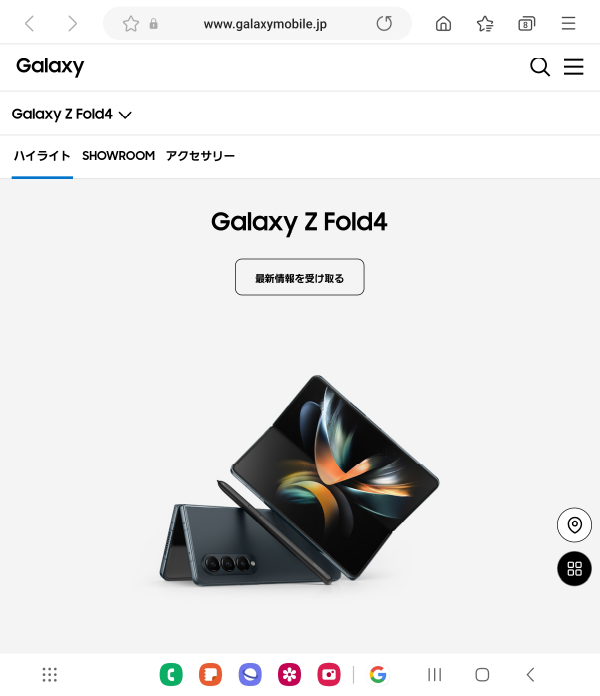Screen dimensions: 600x696
Task: Reload the page using refresh icon
Action: point(384,24)
